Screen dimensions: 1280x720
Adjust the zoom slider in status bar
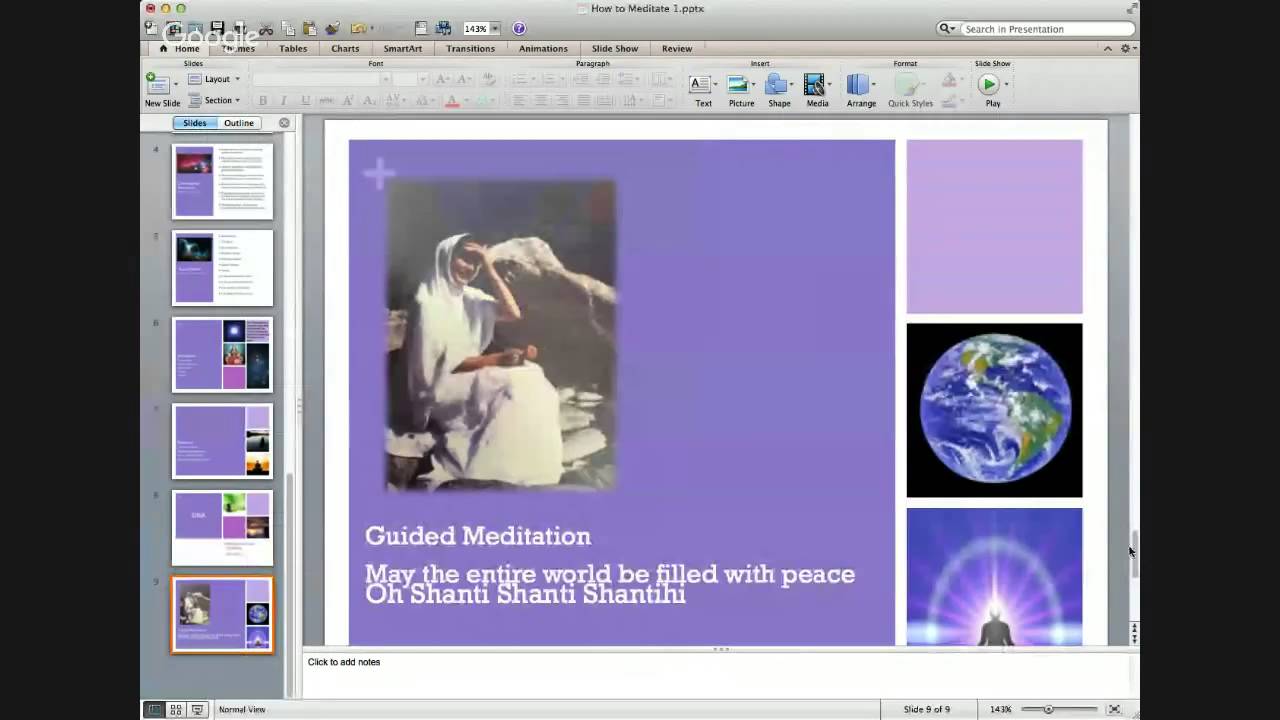tap(1048, 710)
